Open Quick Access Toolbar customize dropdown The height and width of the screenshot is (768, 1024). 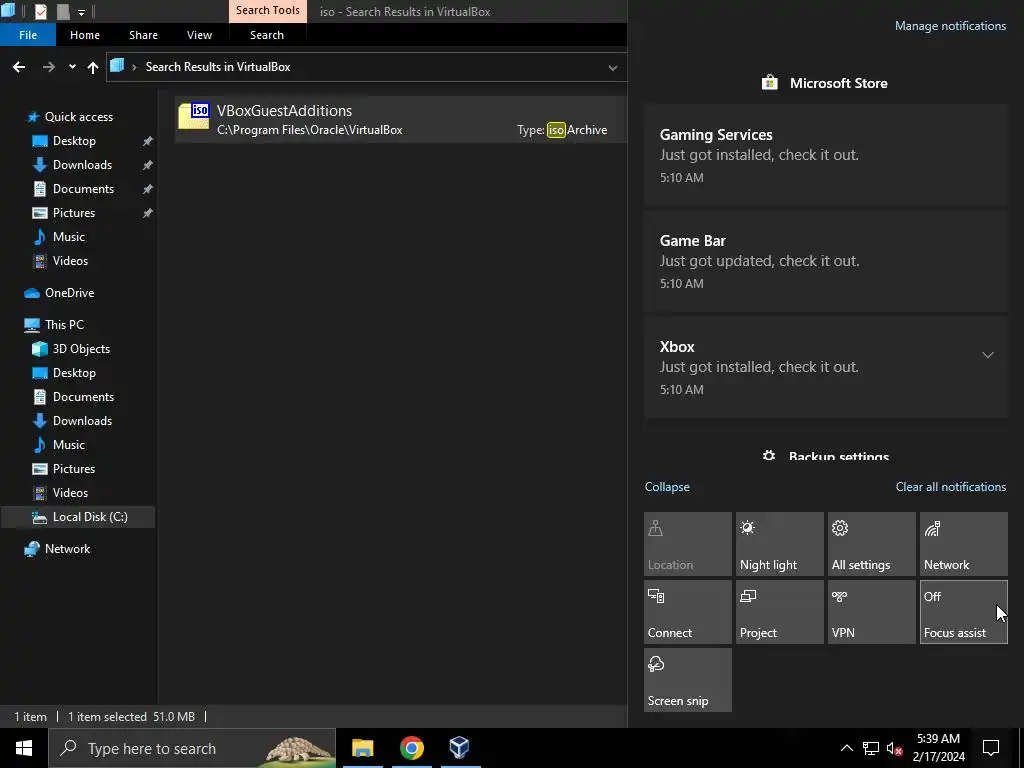point(81,12)
